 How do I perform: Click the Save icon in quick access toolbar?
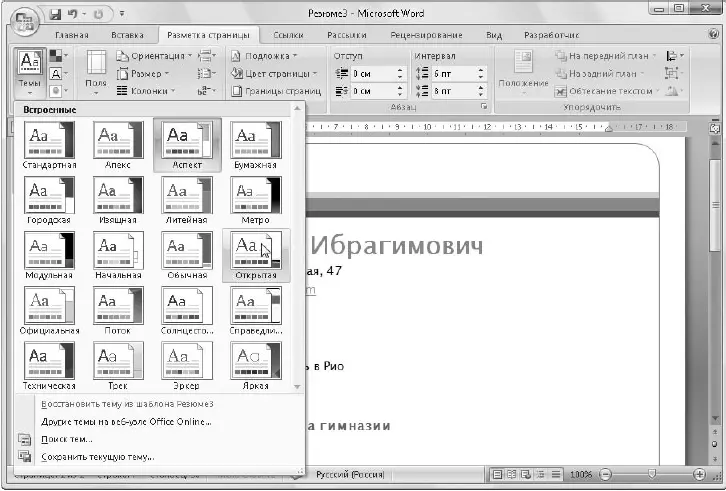(56, 14)
